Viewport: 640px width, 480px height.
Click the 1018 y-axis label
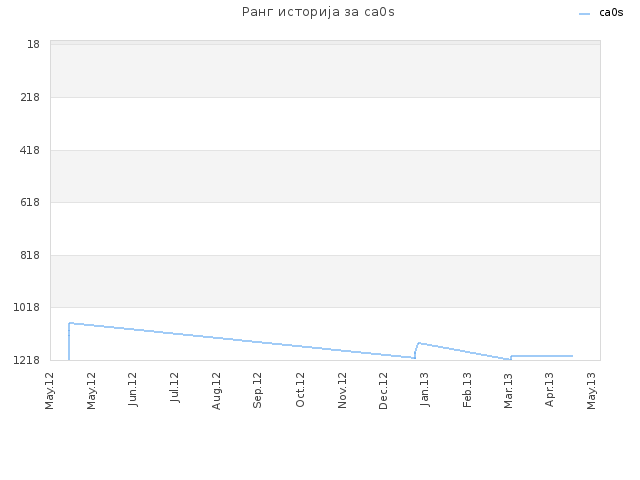pos(27,307)
